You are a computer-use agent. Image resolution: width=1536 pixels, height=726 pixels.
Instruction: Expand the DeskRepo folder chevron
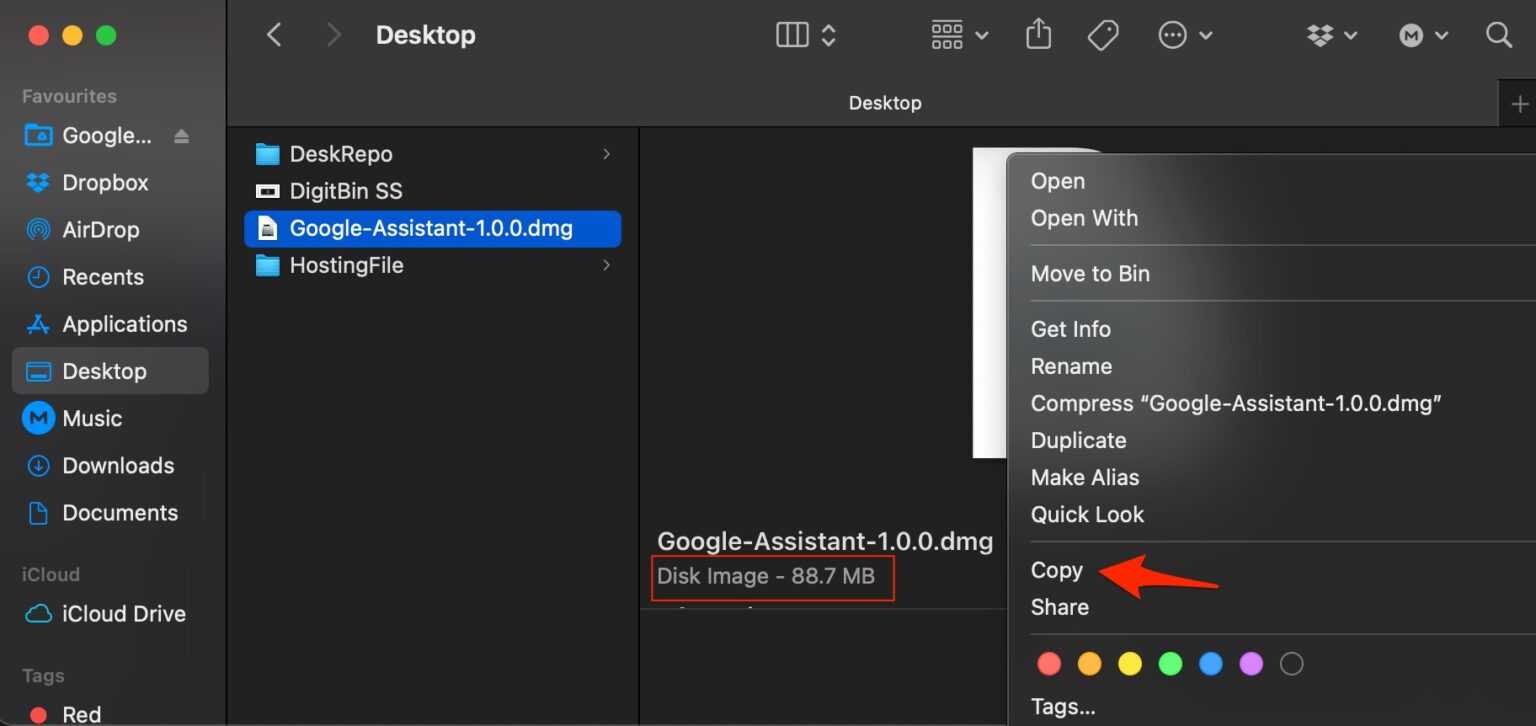tap(606, 153)
